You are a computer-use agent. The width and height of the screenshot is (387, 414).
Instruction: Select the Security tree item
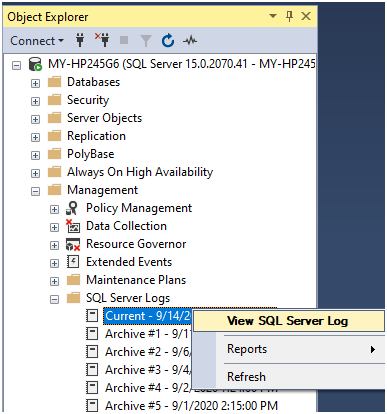[88, 100]
